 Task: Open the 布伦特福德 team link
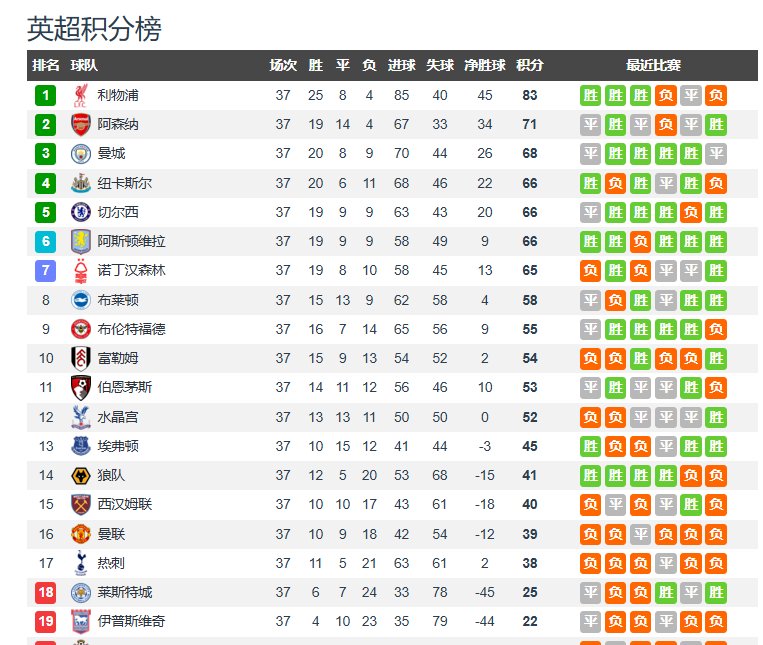[131, 329]
